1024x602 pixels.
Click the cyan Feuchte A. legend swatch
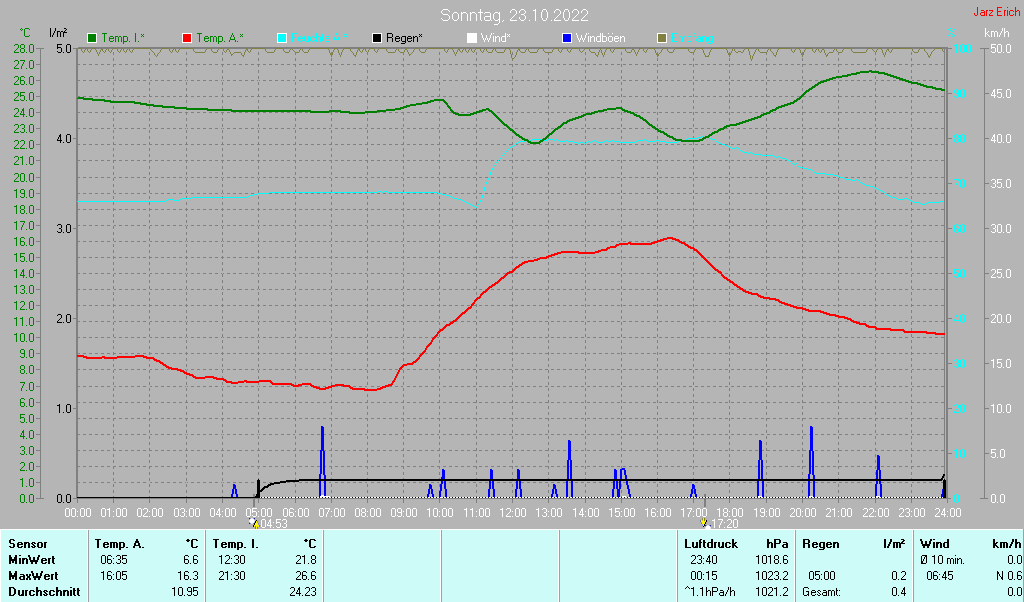pos(282,39)
